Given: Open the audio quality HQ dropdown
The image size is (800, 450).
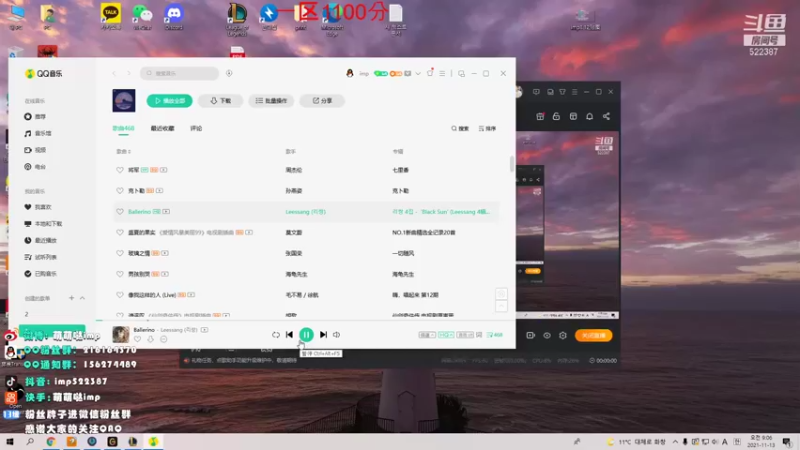Looking at the screenshot, I should (446, 335).
